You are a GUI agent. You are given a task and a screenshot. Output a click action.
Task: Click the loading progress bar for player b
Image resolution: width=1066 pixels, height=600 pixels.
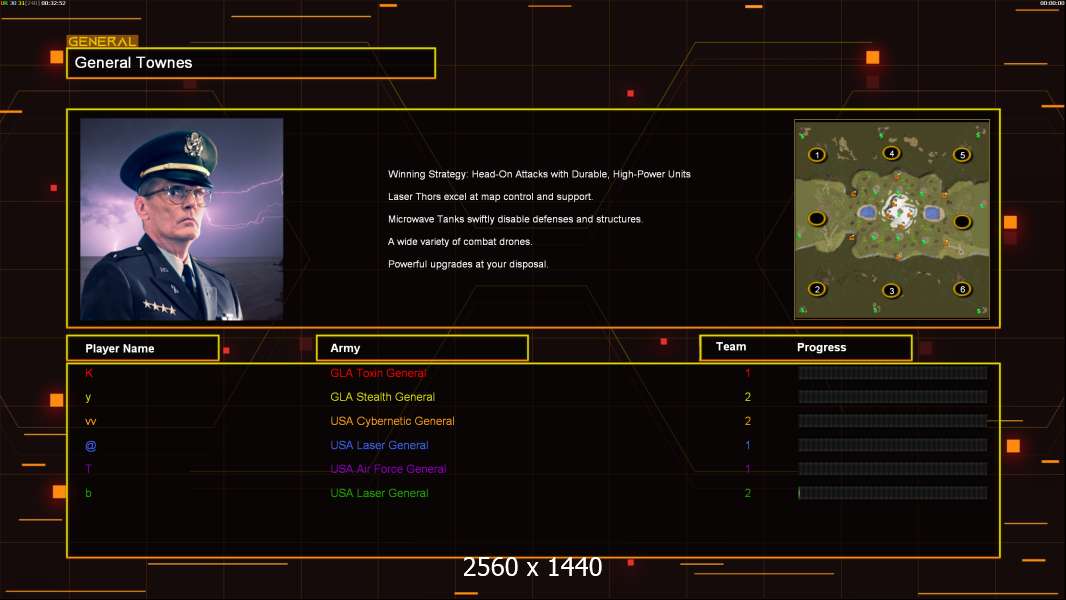coord(893,493)
